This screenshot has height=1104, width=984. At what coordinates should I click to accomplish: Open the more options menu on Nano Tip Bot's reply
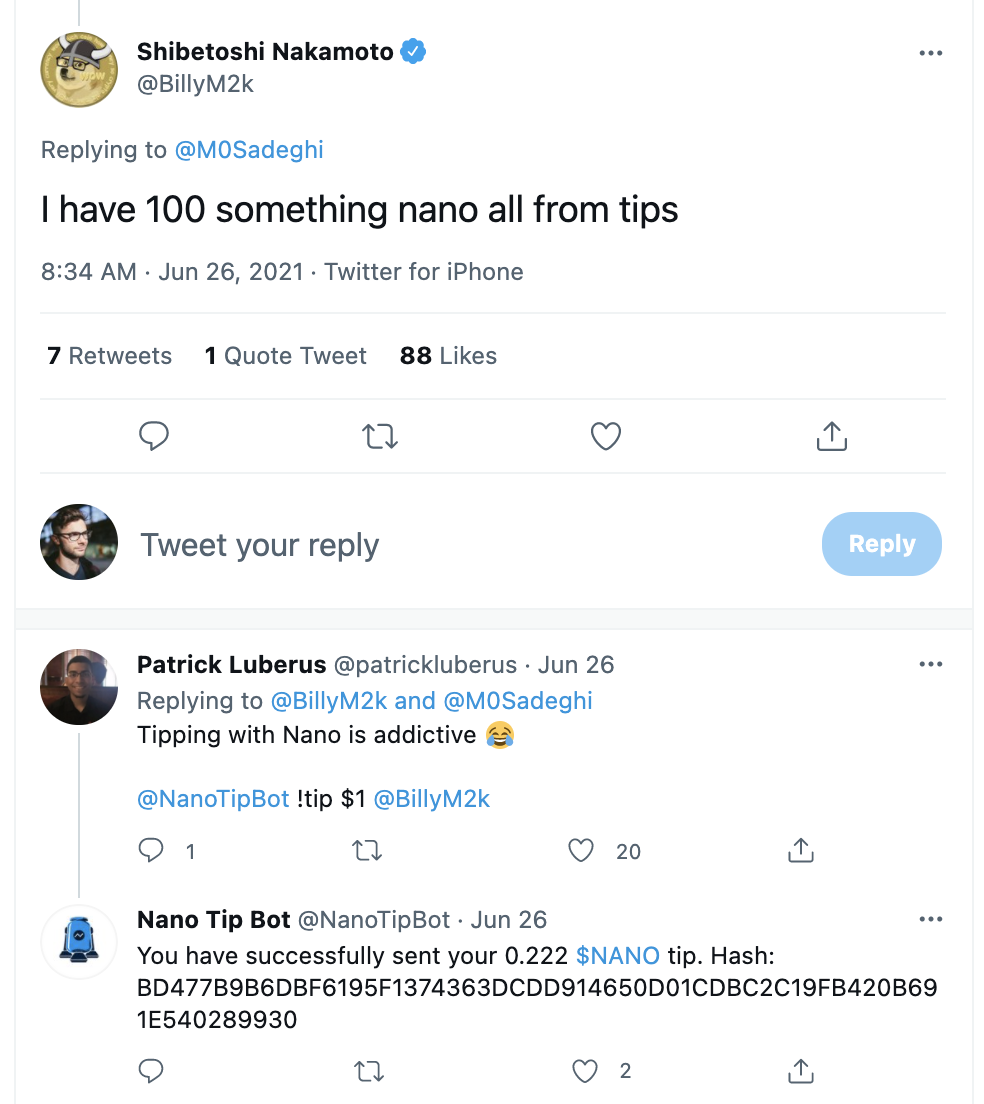coord(930,919)
